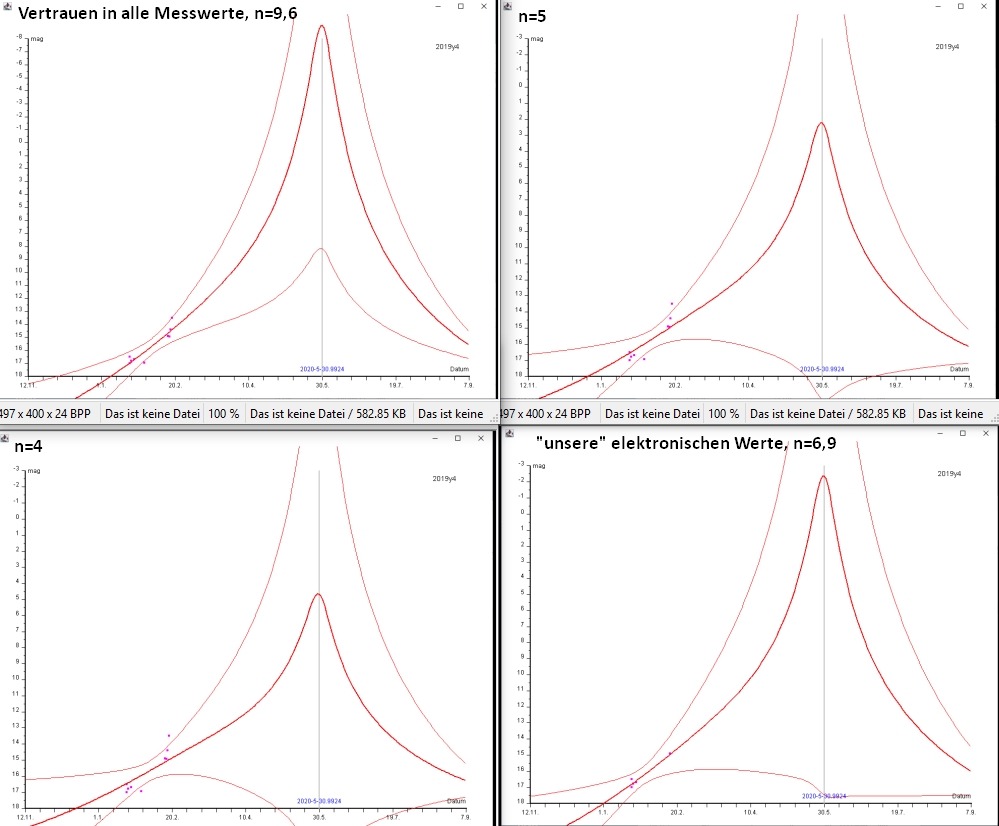Click the 100 % zoom field in left status bar

point(223,414)
